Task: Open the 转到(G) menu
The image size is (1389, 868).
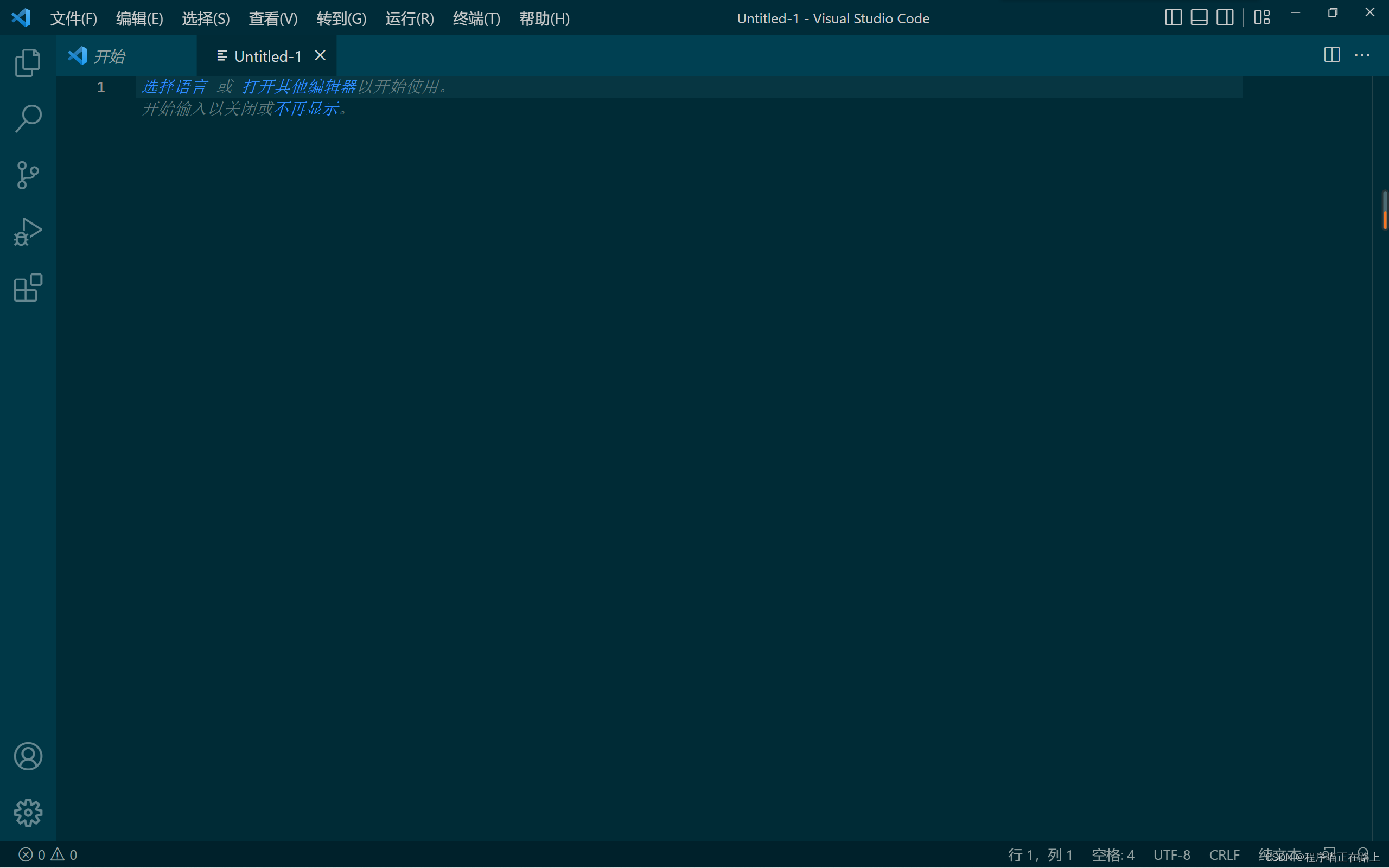Action: pyautogui.click(x=341, y=18)
